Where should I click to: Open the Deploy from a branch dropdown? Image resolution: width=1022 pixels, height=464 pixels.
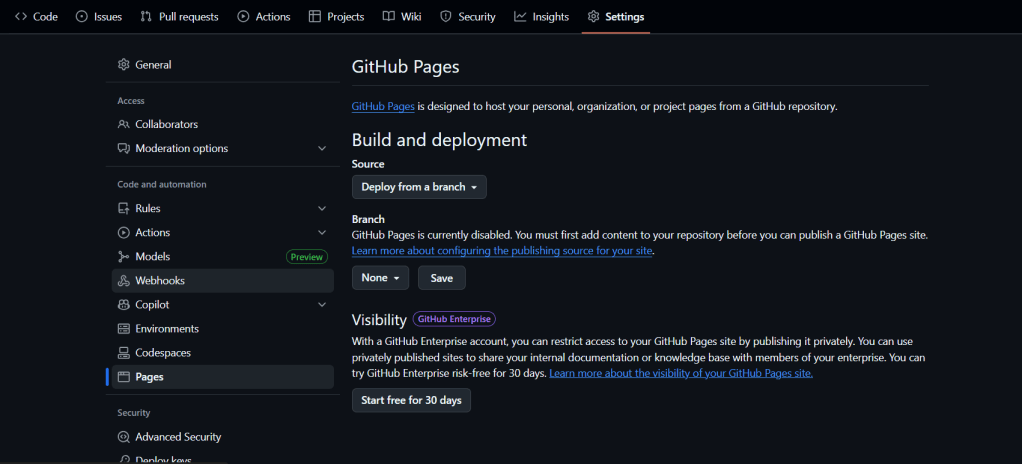pos(419,187)
